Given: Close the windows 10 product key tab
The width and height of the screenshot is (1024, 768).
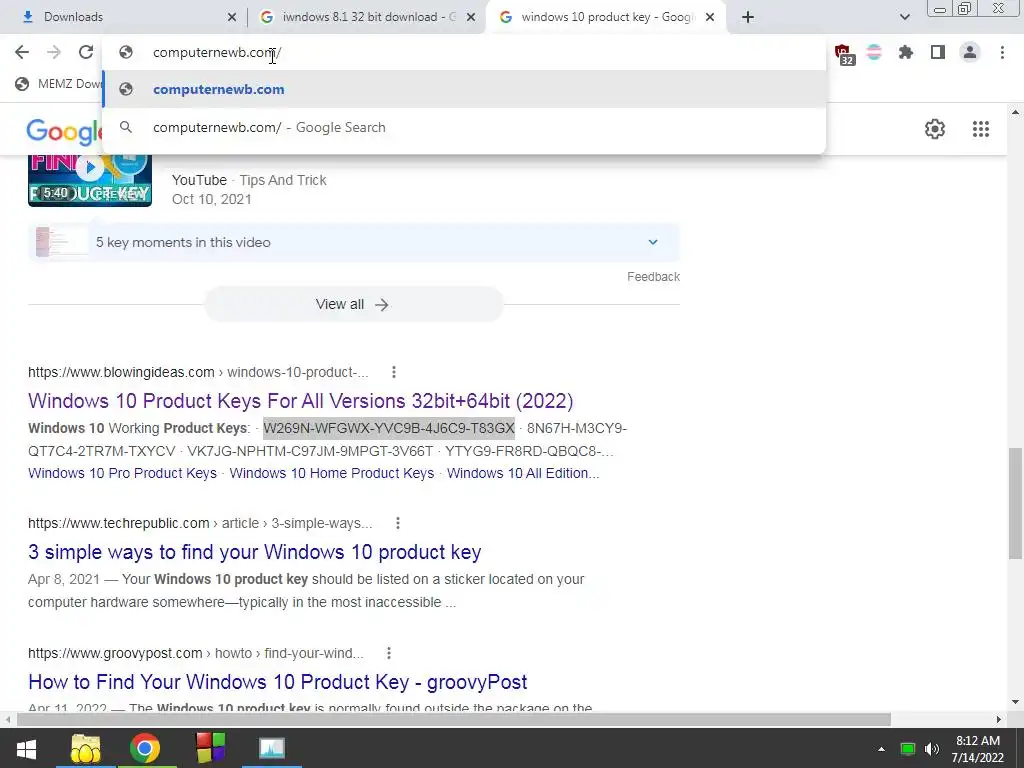Looking at the screenshot, I should click(710, 17).
